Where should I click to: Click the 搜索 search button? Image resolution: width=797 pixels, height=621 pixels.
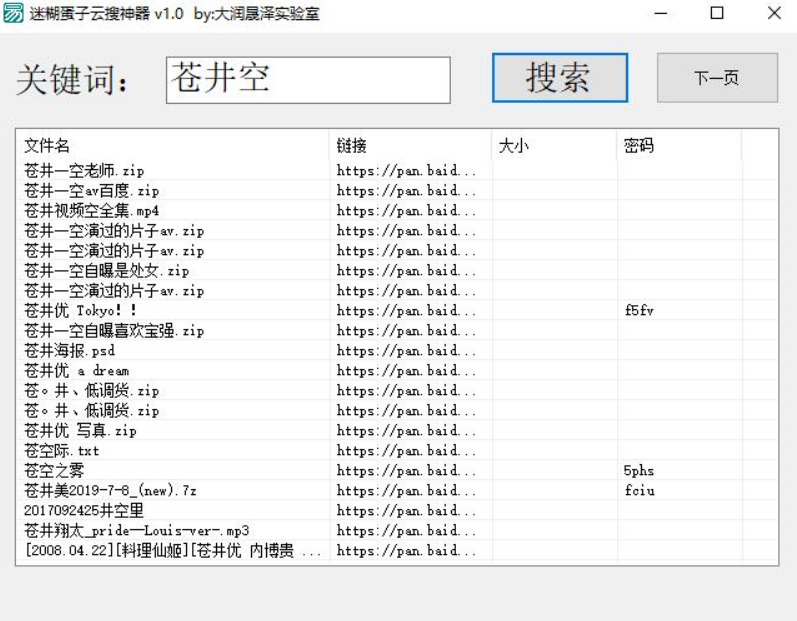pos(560,78)
